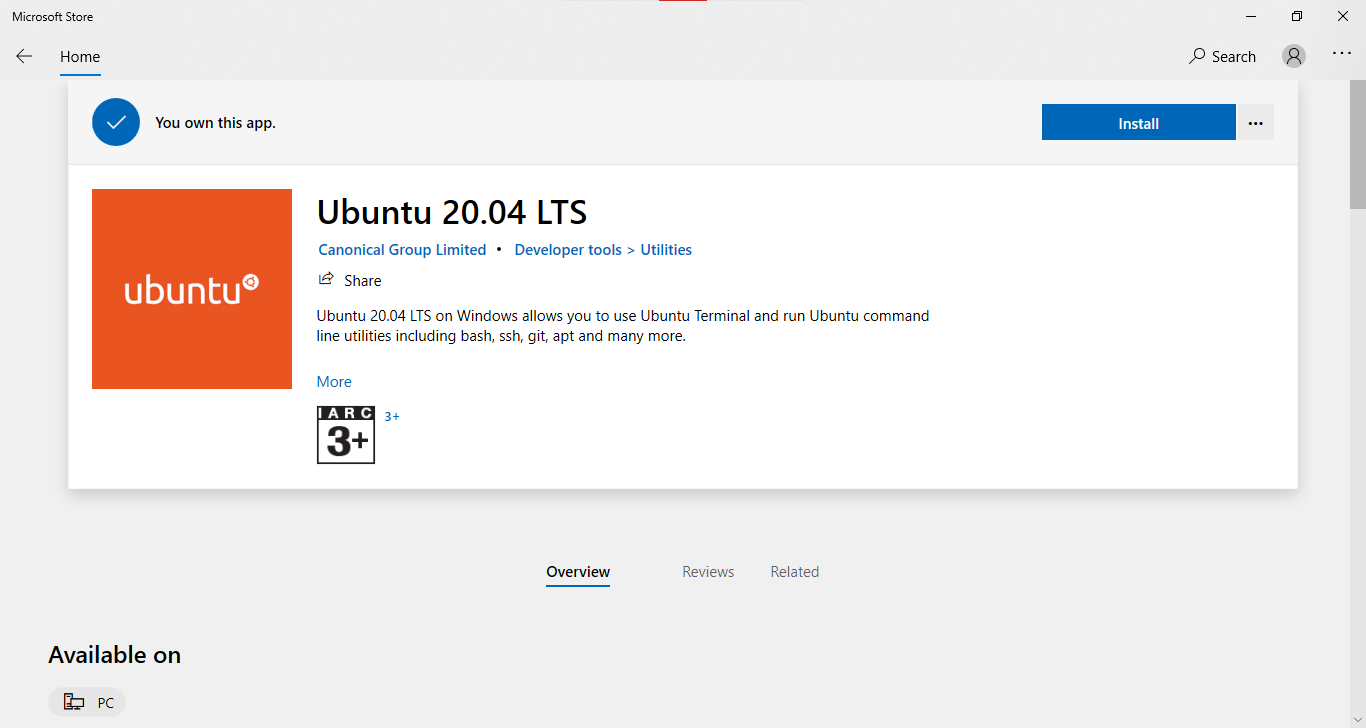This screenshot has width=1366, height=728.
Task: Click the Ubuntu 20.04 LTS title
Action: click(x=452, y=212)
